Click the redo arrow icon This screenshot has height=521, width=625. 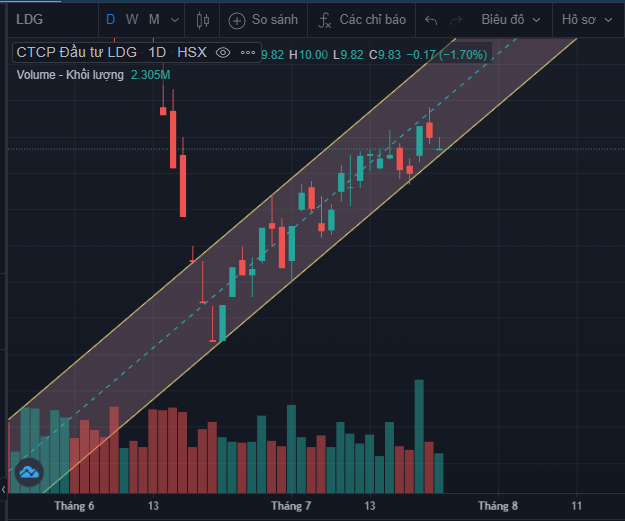tap(456, 20)
